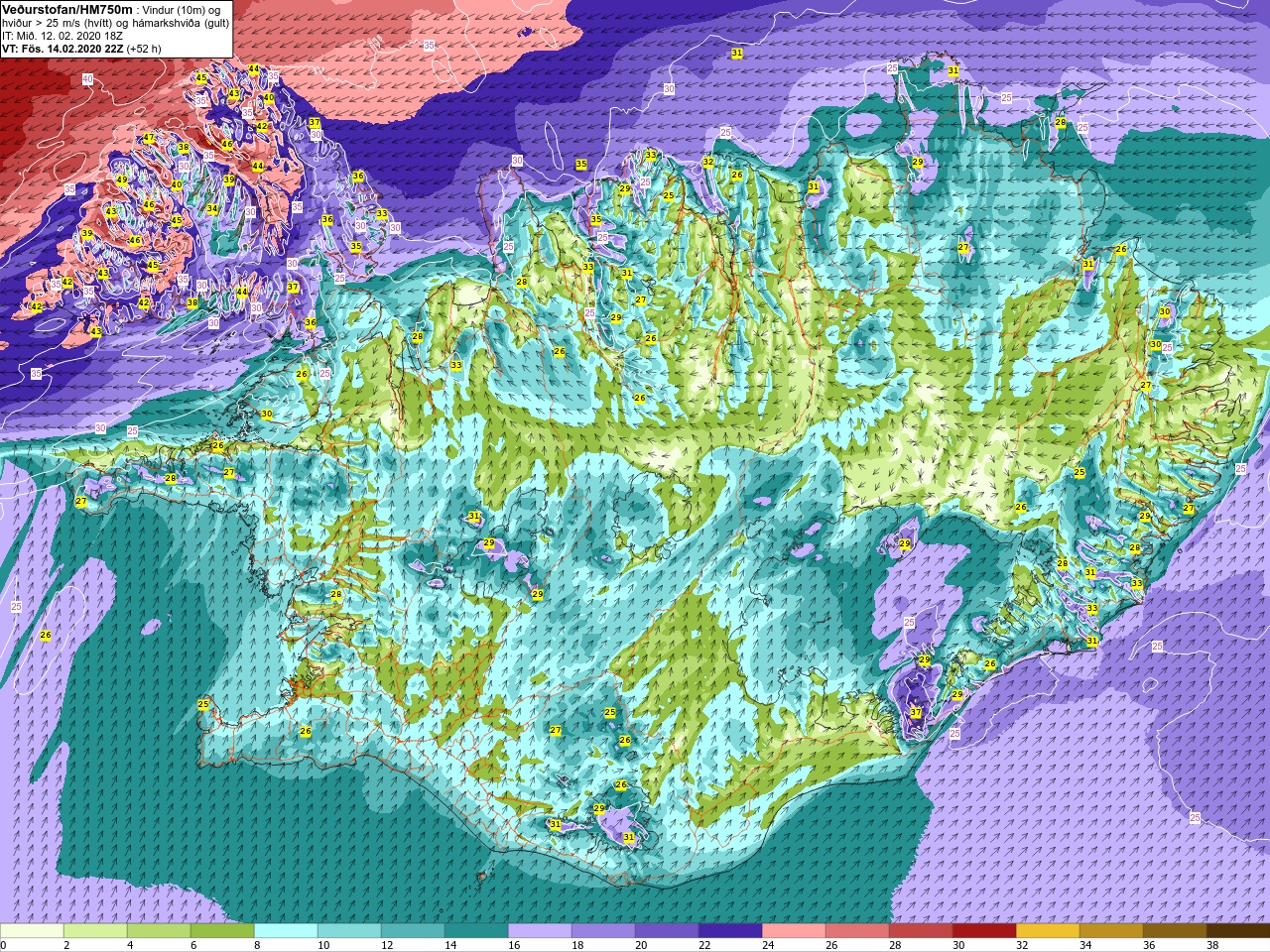Click the legend scale number 38
Screen dimensions: 1270x952
click(x=1211, y=945)
